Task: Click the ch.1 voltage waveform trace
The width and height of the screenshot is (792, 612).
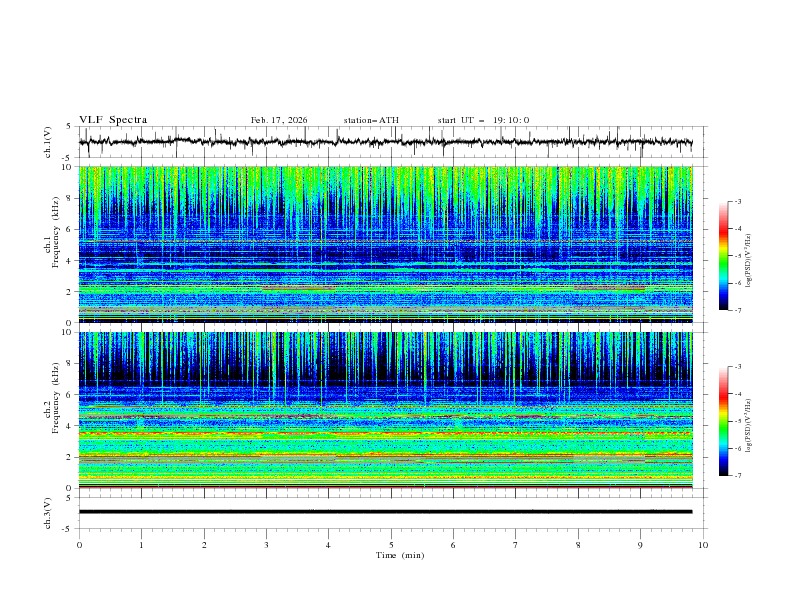Action: click(385, 142)
